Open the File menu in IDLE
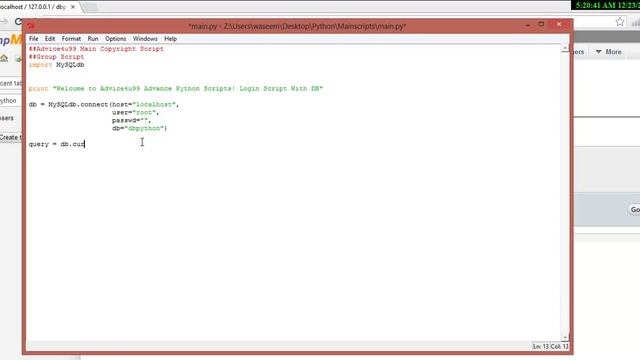 (x=33, y=39)
